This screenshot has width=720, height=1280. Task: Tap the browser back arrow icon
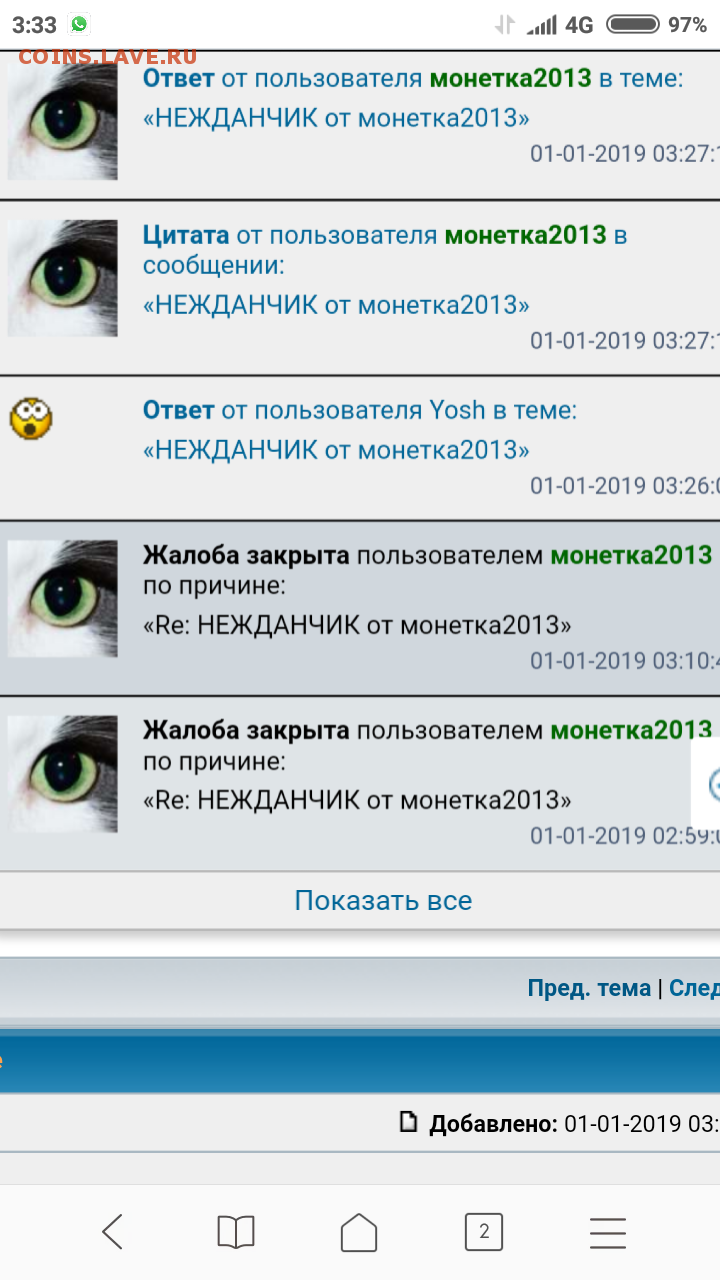tap(112, 1232)
